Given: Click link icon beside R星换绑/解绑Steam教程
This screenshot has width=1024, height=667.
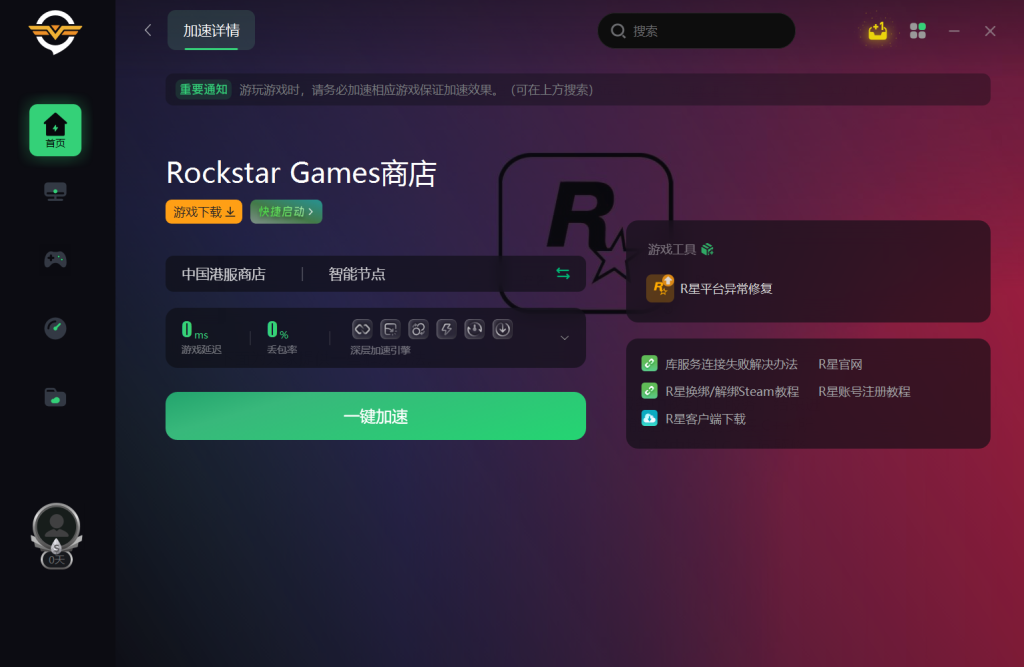Looking at the screenshot, I should pos(649,391).
